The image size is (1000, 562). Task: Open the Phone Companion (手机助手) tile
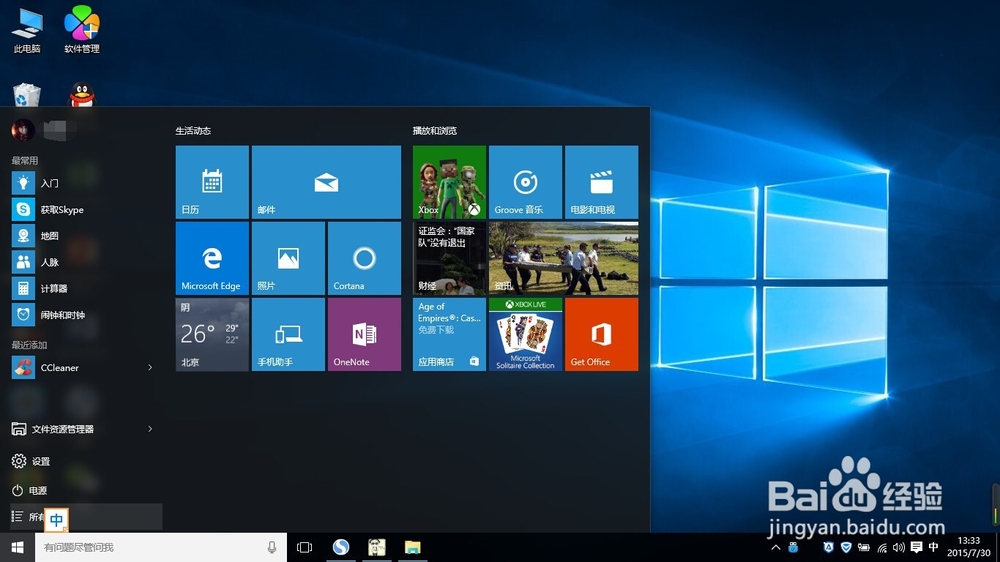point(288,334)
